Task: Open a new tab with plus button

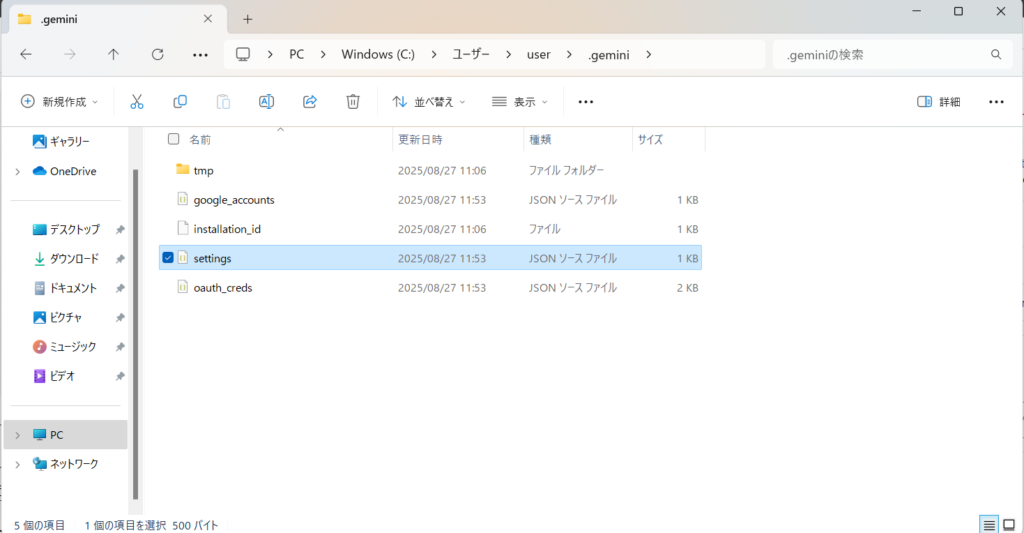Action: coord(248,19)
